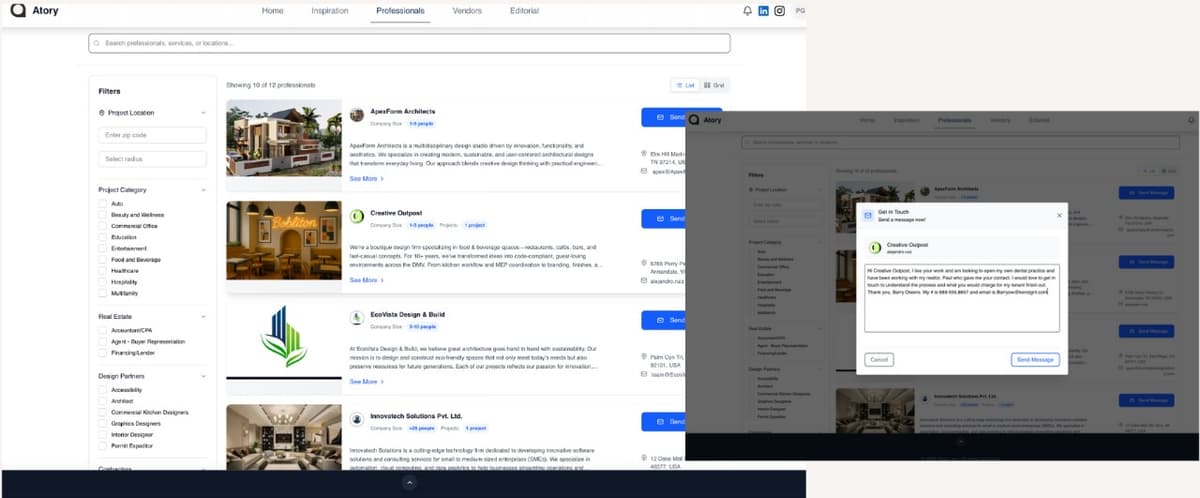Click the location pin beside Elm Hill address
This screenshot has height=498, width=1200.
click(x=644, y=153)
